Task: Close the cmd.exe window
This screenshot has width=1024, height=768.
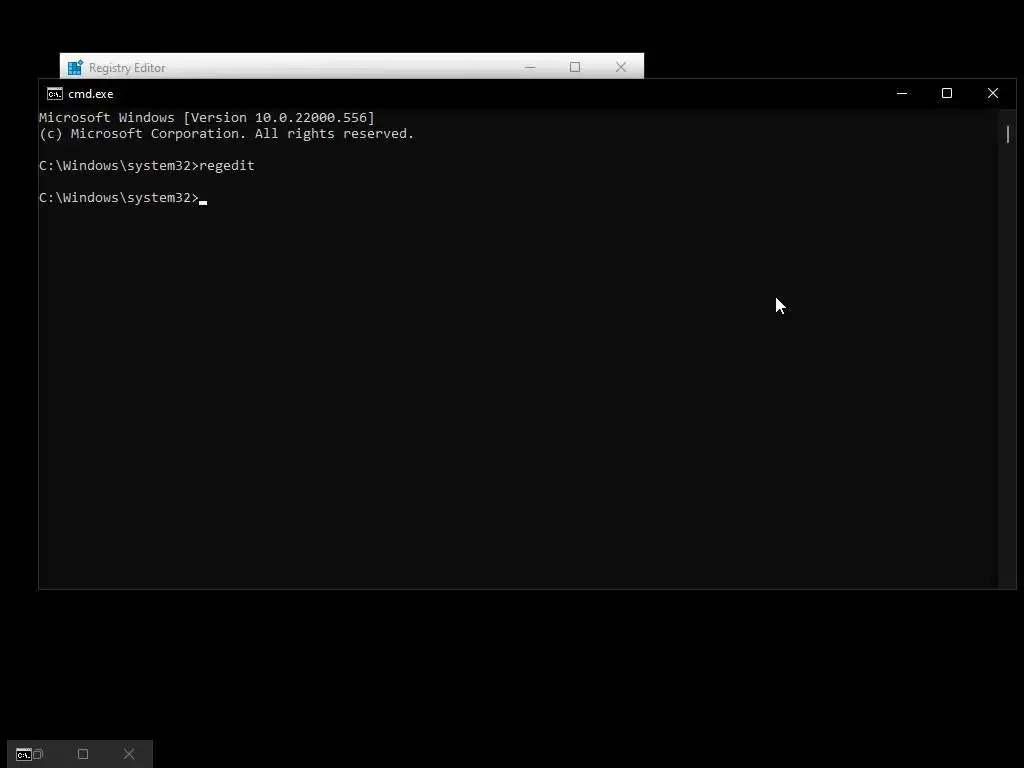Action: coord(993,93)
